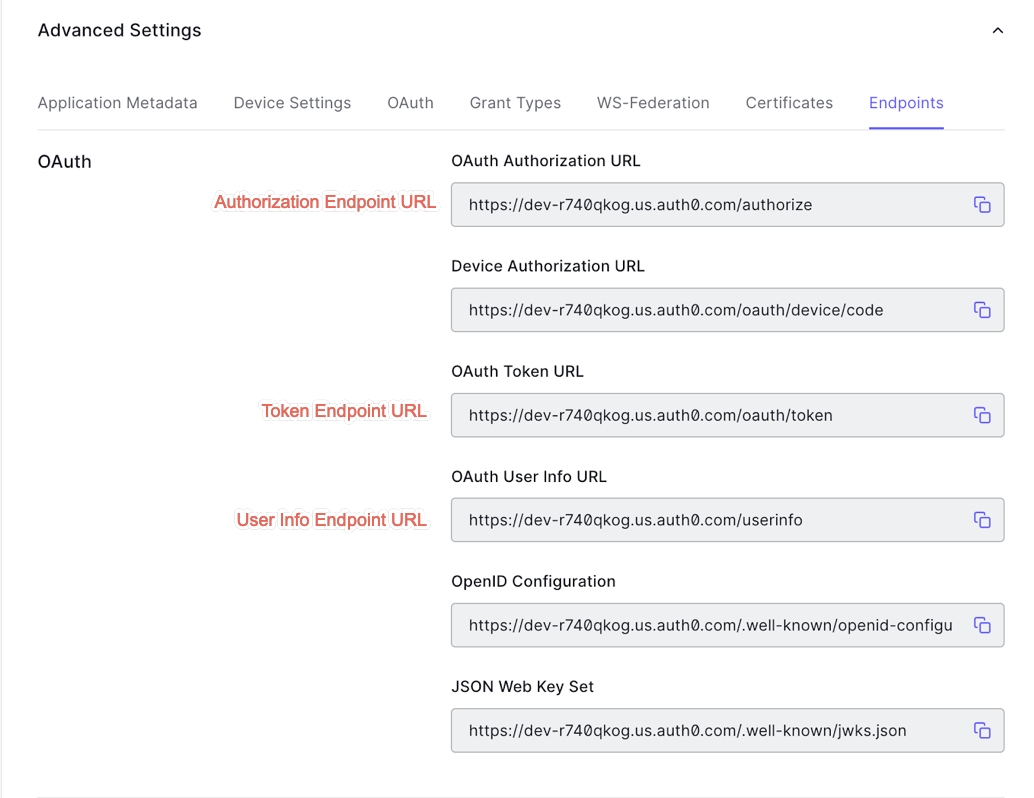Viewport: 1034px width, 798px height.
Task: Click the Advanced Settings heading
Action: click(x=119, y=30)
